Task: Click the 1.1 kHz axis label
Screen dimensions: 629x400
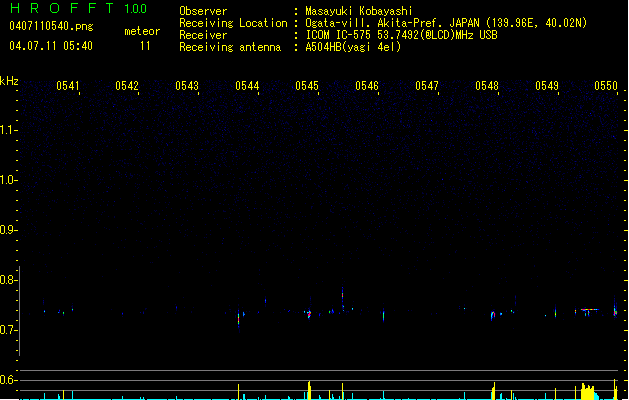Action: pyautogui.click(x=8, y=130)
